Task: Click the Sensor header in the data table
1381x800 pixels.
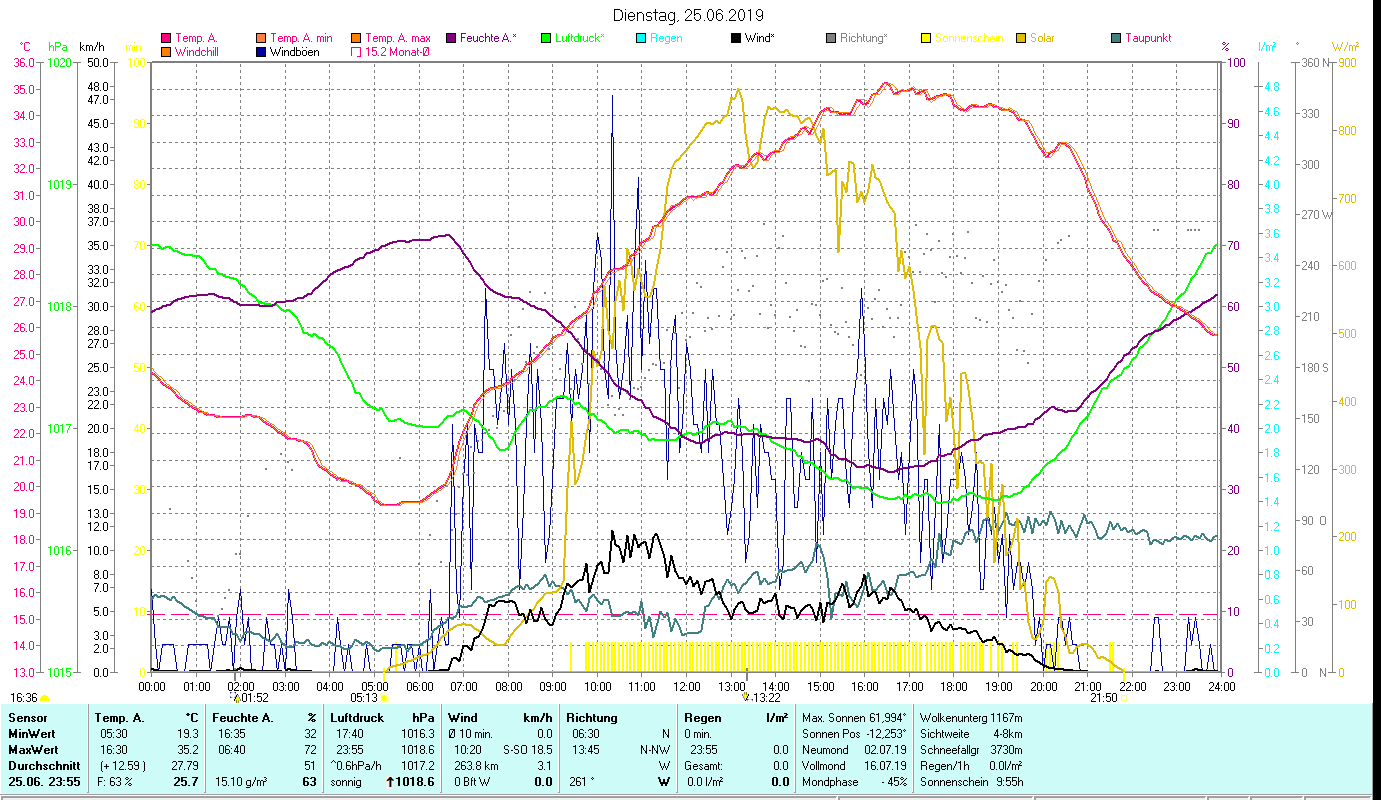Action: tap(27, 717)
